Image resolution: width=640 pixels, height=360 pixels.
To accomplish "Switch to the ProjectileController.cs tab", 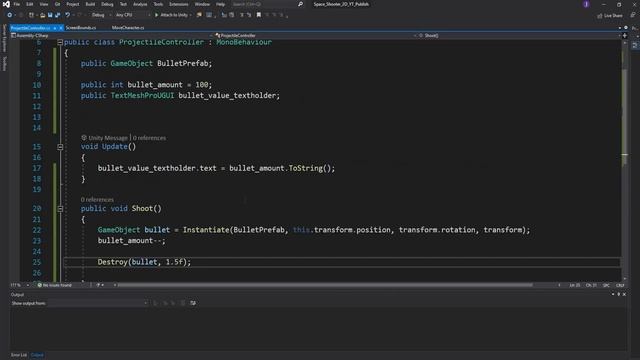I will (30, 28).
